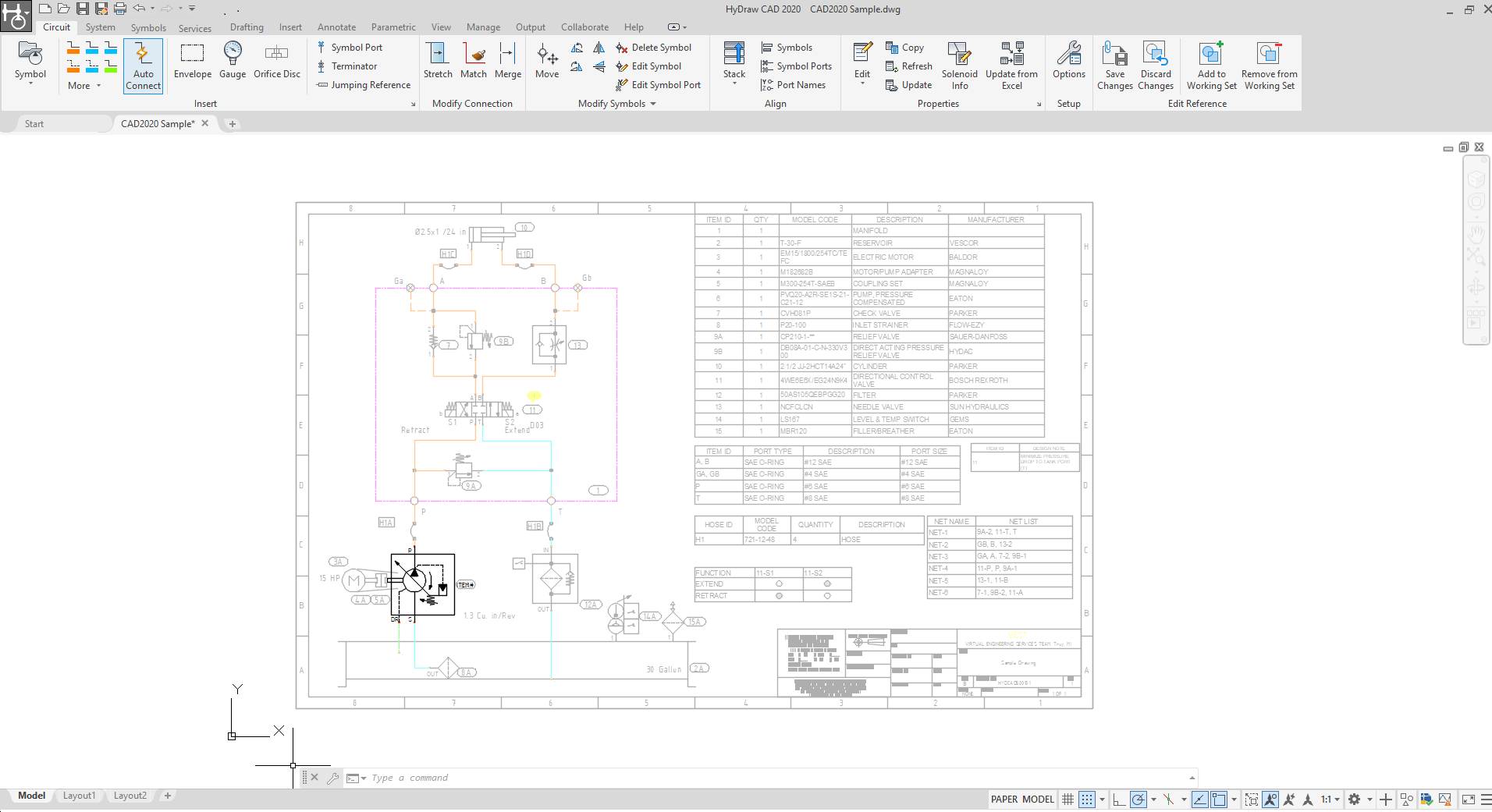This screenshot has height=812, width=1492.
Task: Select the Merge connection tool
Action: tap(508, 61)
